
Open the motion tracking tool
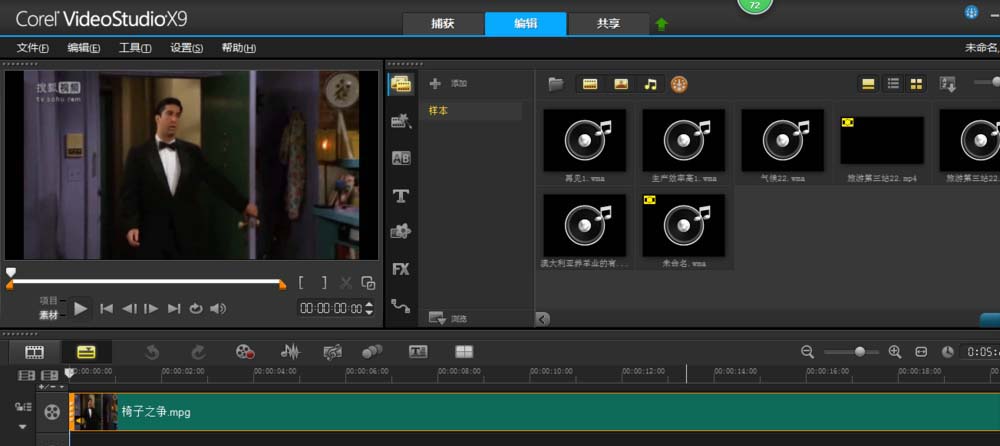372,352
